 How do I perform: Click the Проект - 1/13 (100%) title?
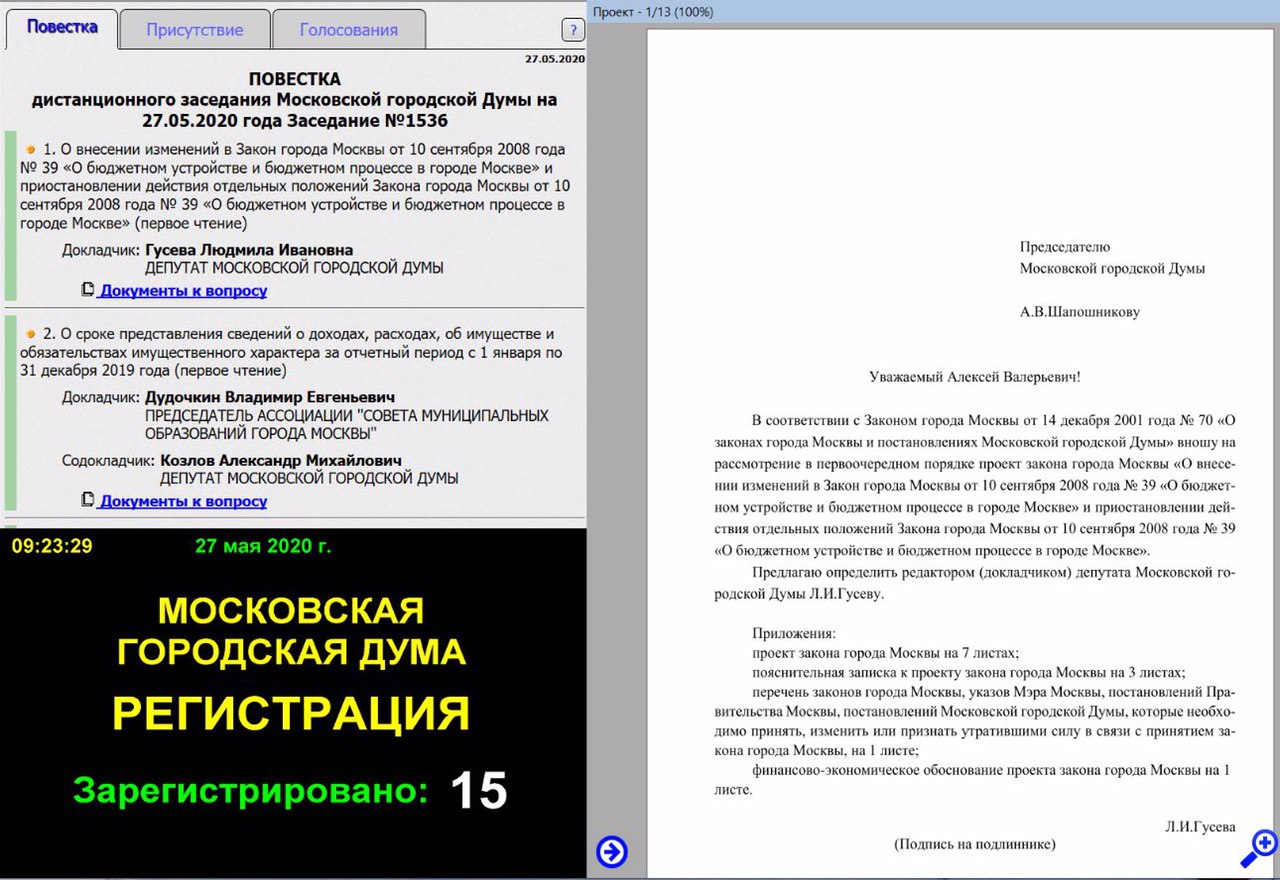653,10
